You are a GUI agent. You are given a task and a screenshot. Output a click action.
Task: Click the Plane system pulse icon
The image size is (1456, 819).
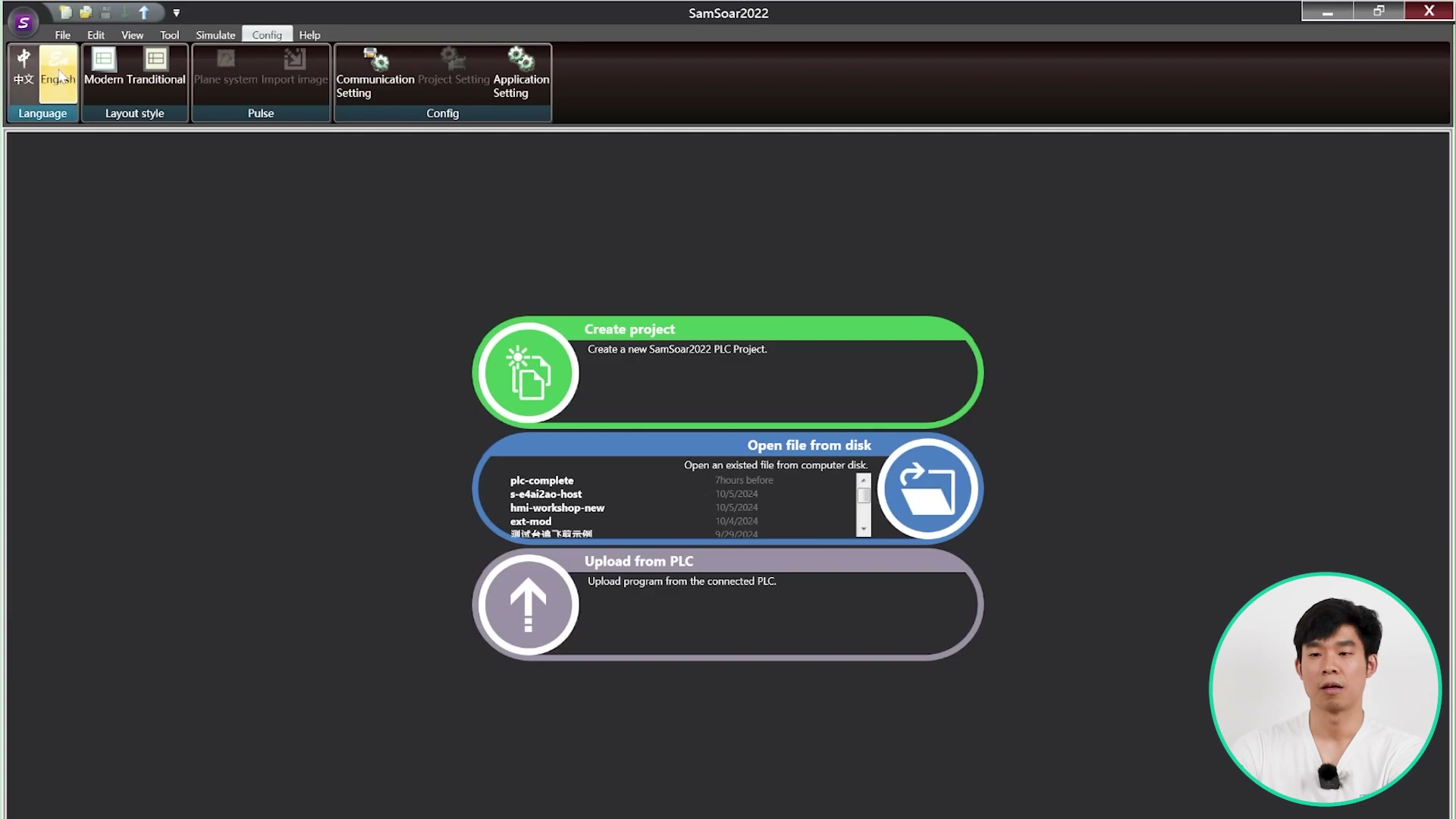tap(226, 68)
